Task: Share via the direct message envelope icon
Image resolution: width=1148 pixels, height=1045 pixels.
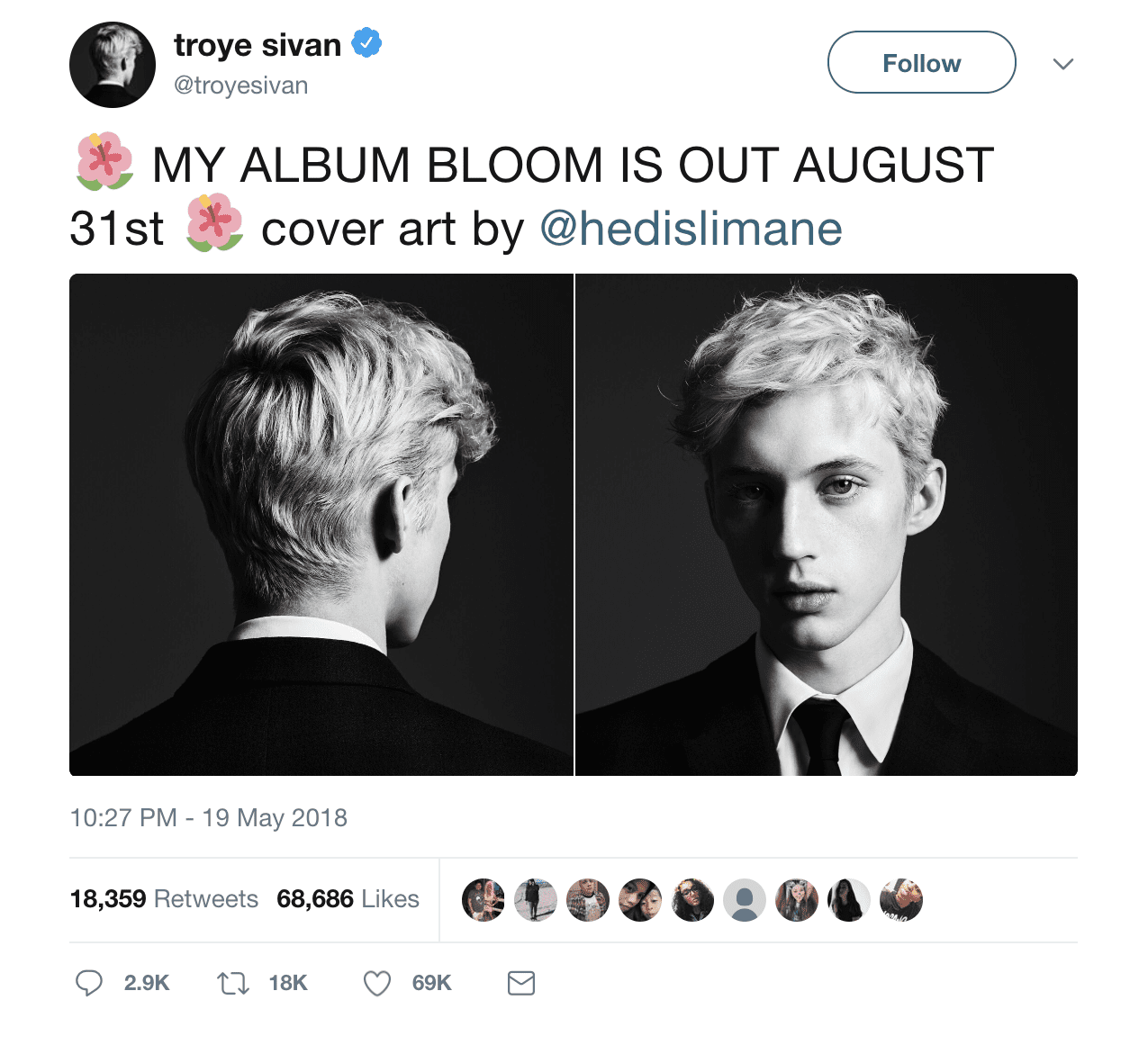Action: pyautogui.click(x=521, y=983)
